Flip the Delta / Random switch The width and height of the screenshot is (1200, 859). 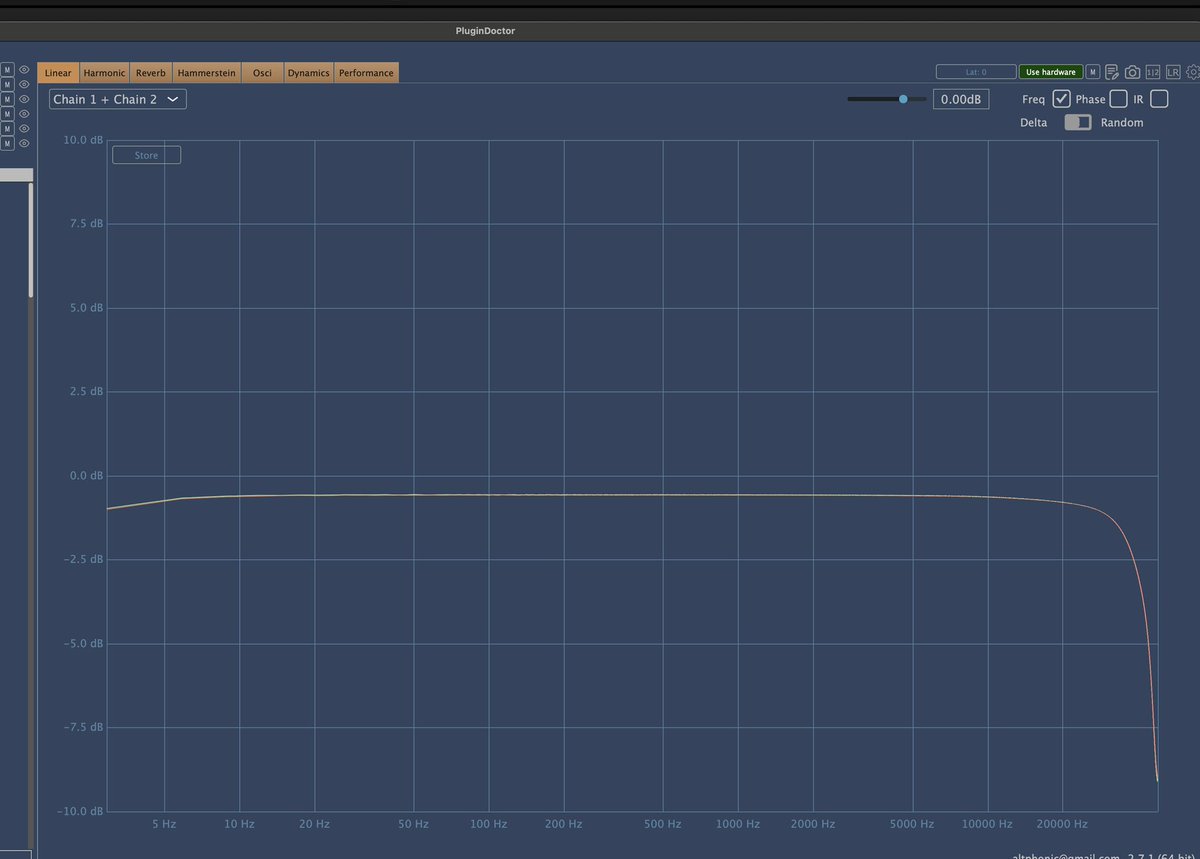pyautogui.click(x=1077, y=122)
